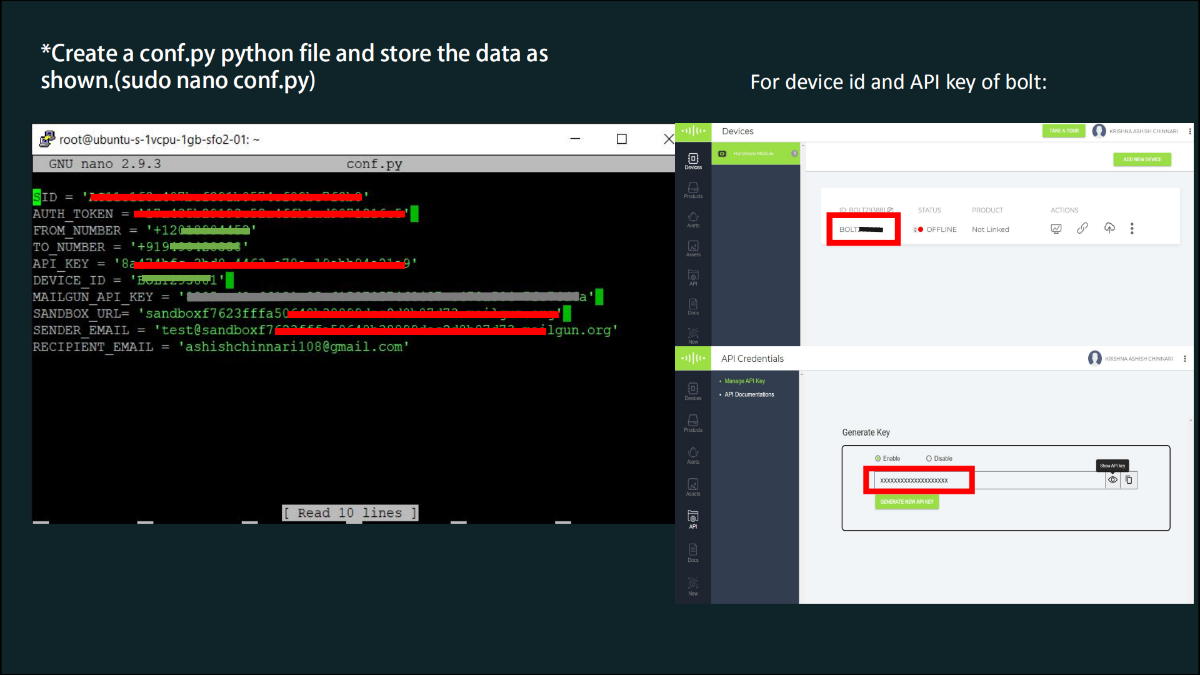Click the TO_NUMBER line in nano

(x=140, y=246)
